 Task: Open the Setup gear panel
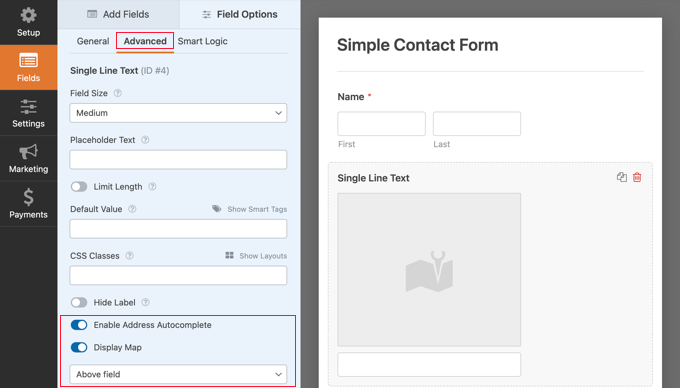coord(28,22)
